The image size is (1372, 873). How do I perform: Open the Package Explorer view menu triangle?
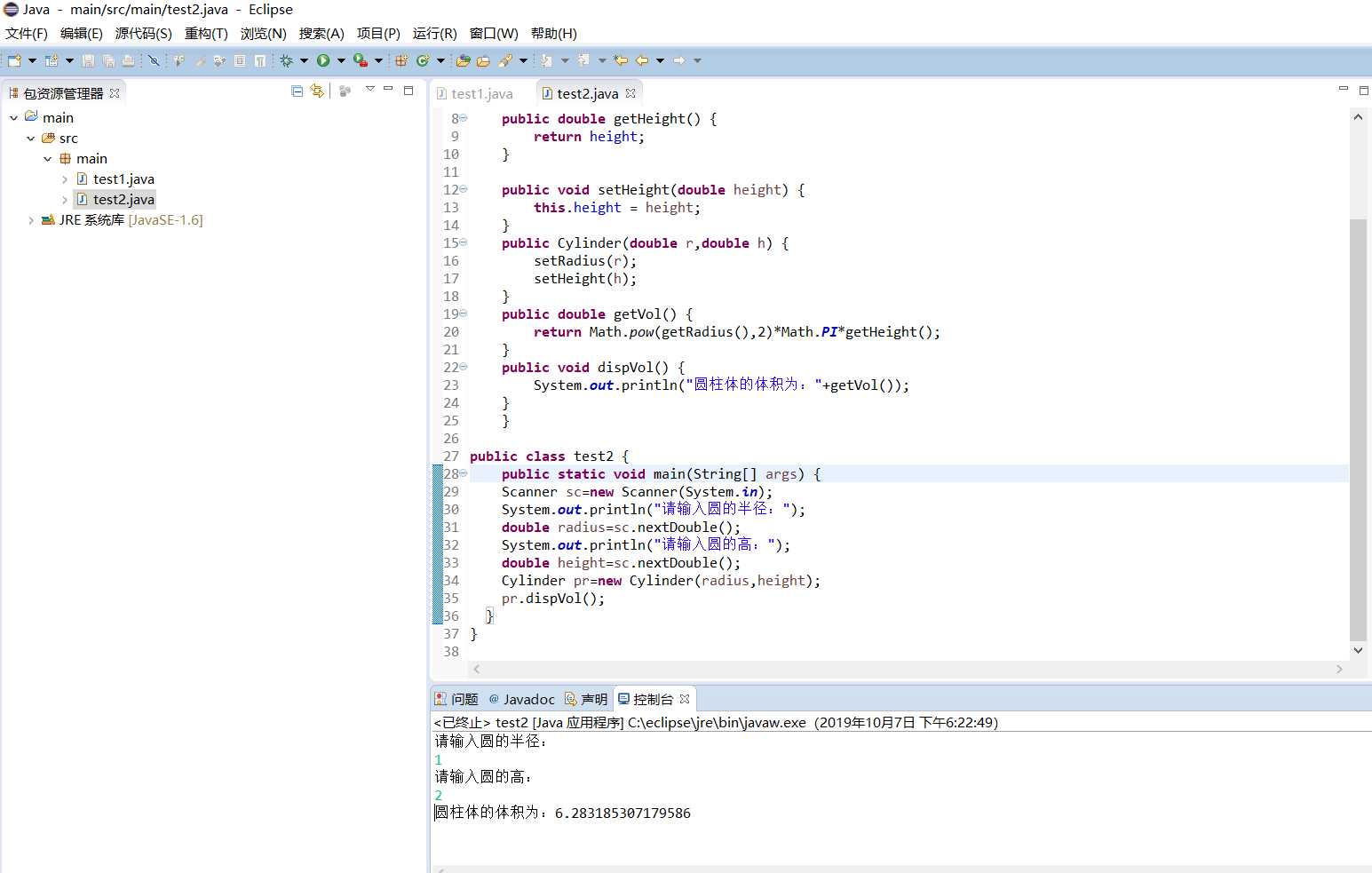(x=370, y=90)
